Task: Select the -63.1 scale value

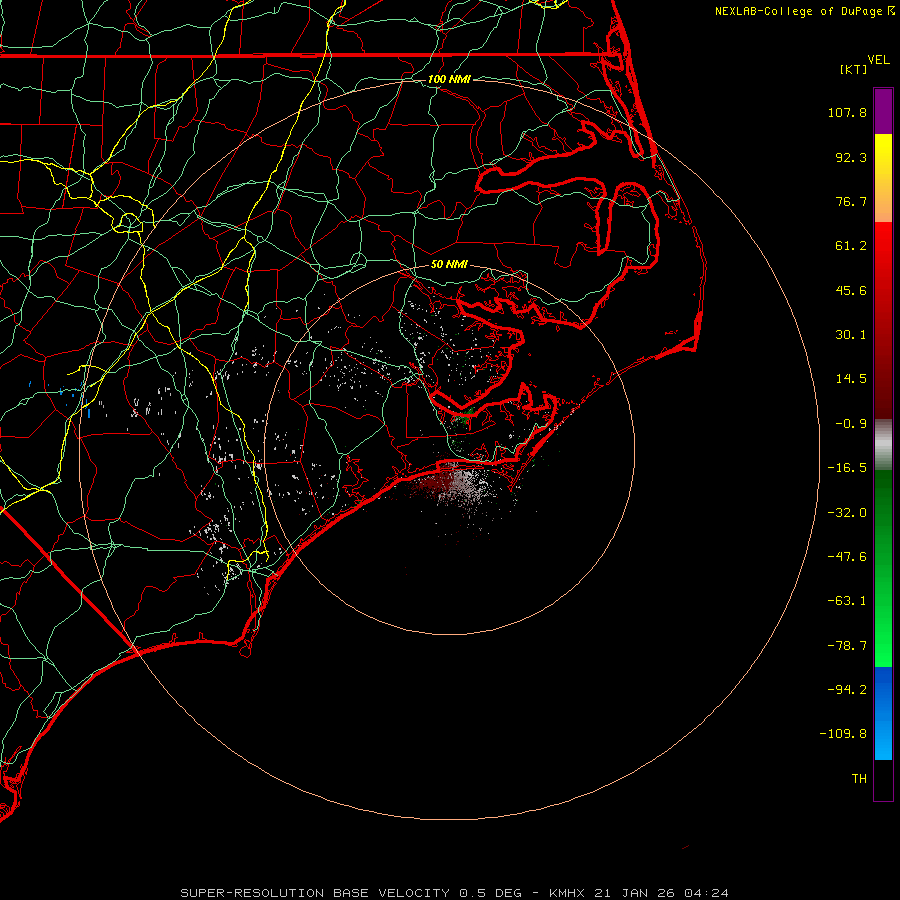Action: click(847, 601)
